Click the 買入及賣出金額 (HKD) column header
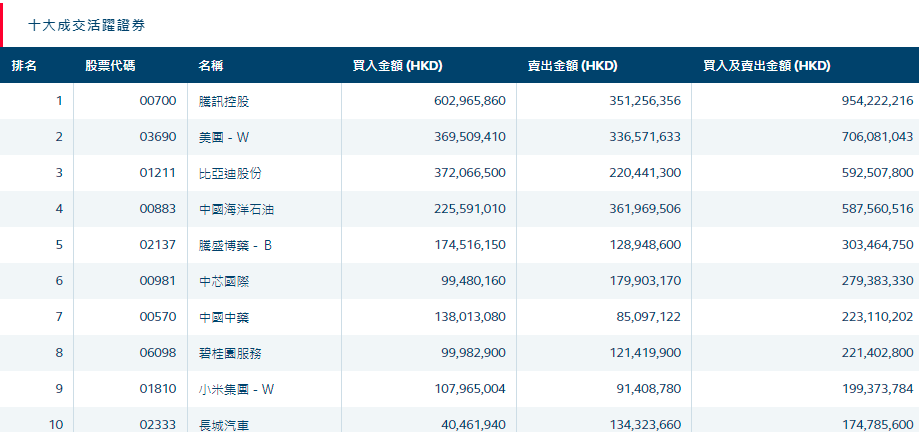The width and height of the screenshot is (919, 432). (x=767, y=66)
